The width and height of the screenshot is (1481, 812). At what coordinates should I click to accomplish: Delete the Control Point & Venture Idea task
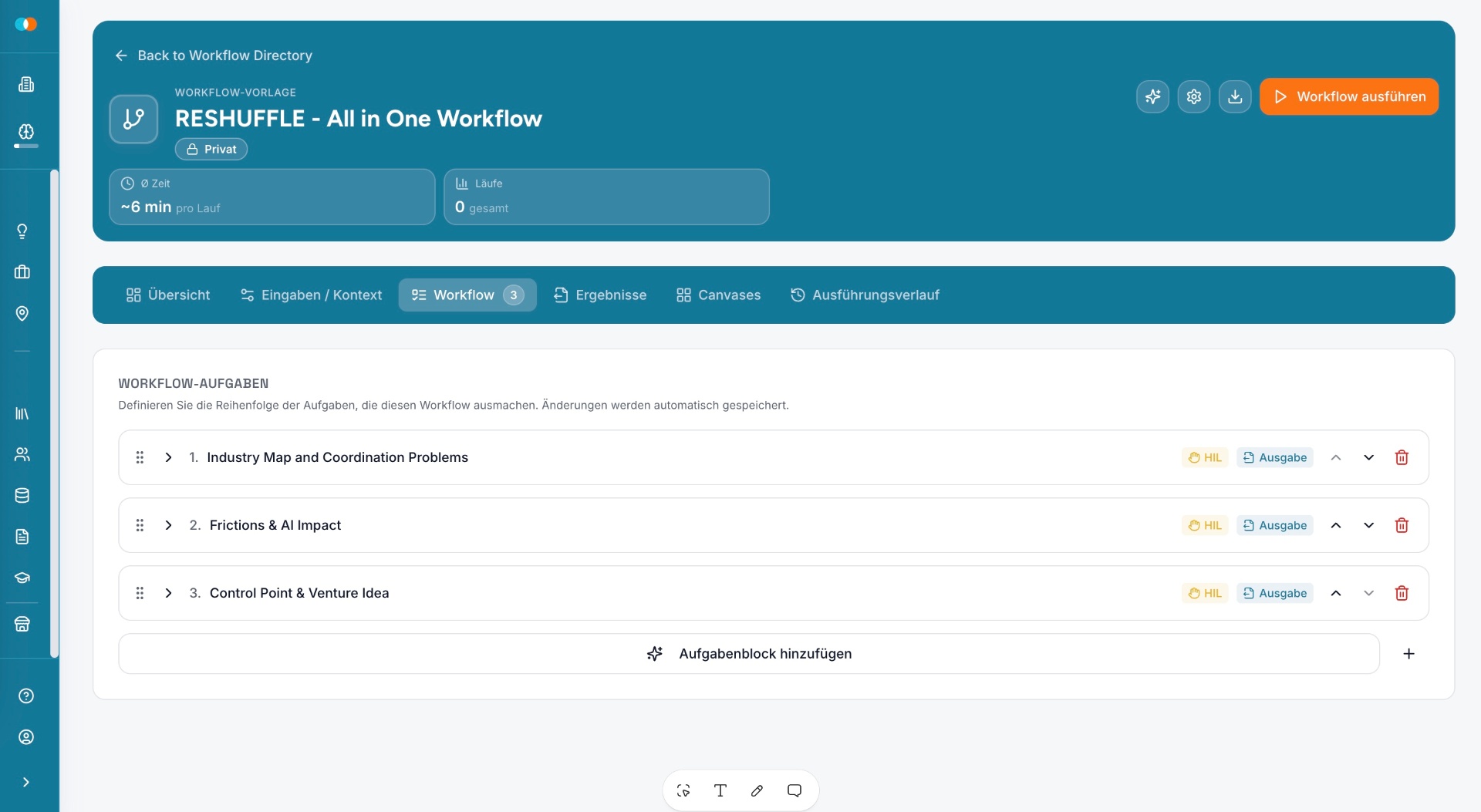click(x=1402, y=593)
